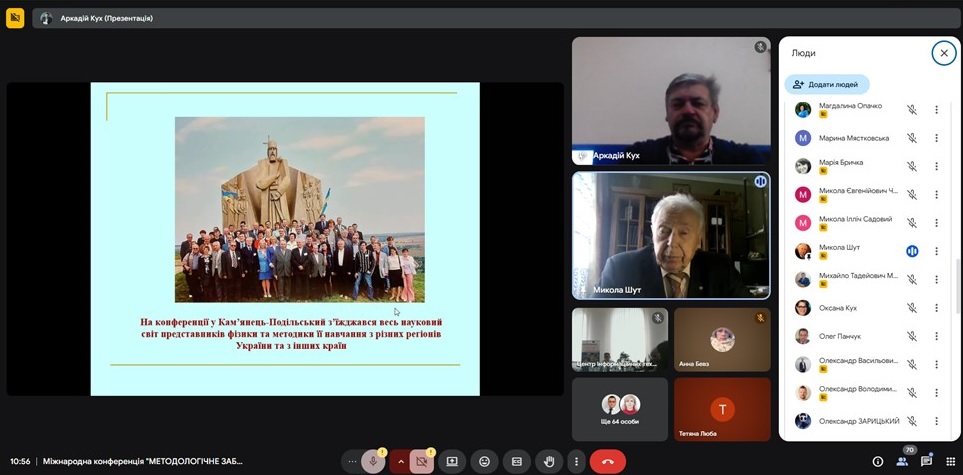The image size is (963, 475).
Task: Open more options for Олег Панчук
Action: pyautogui.click(x=936, y=336)
